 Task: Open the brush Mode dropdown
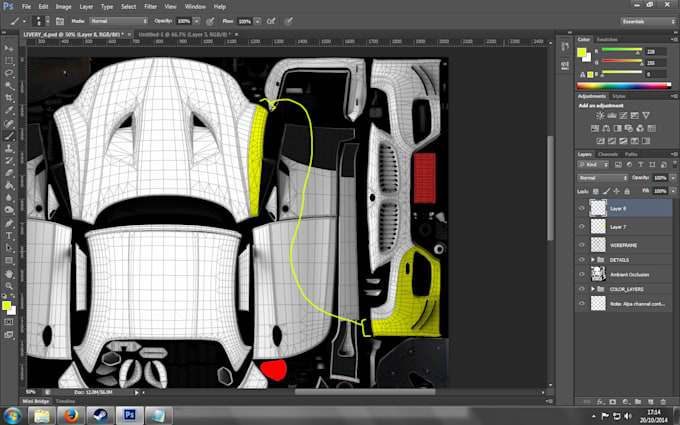click(118, 21)
